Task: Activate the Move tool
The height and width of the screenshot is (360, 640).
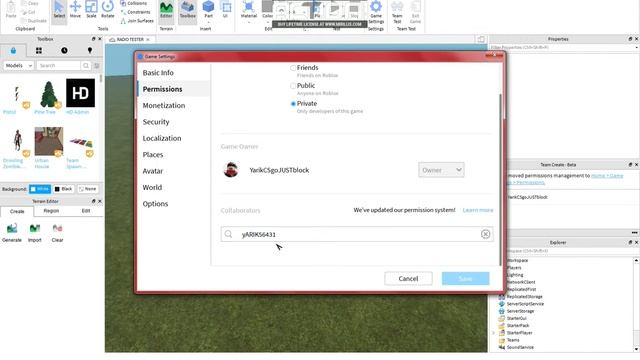Action: [x=75, y=10]
